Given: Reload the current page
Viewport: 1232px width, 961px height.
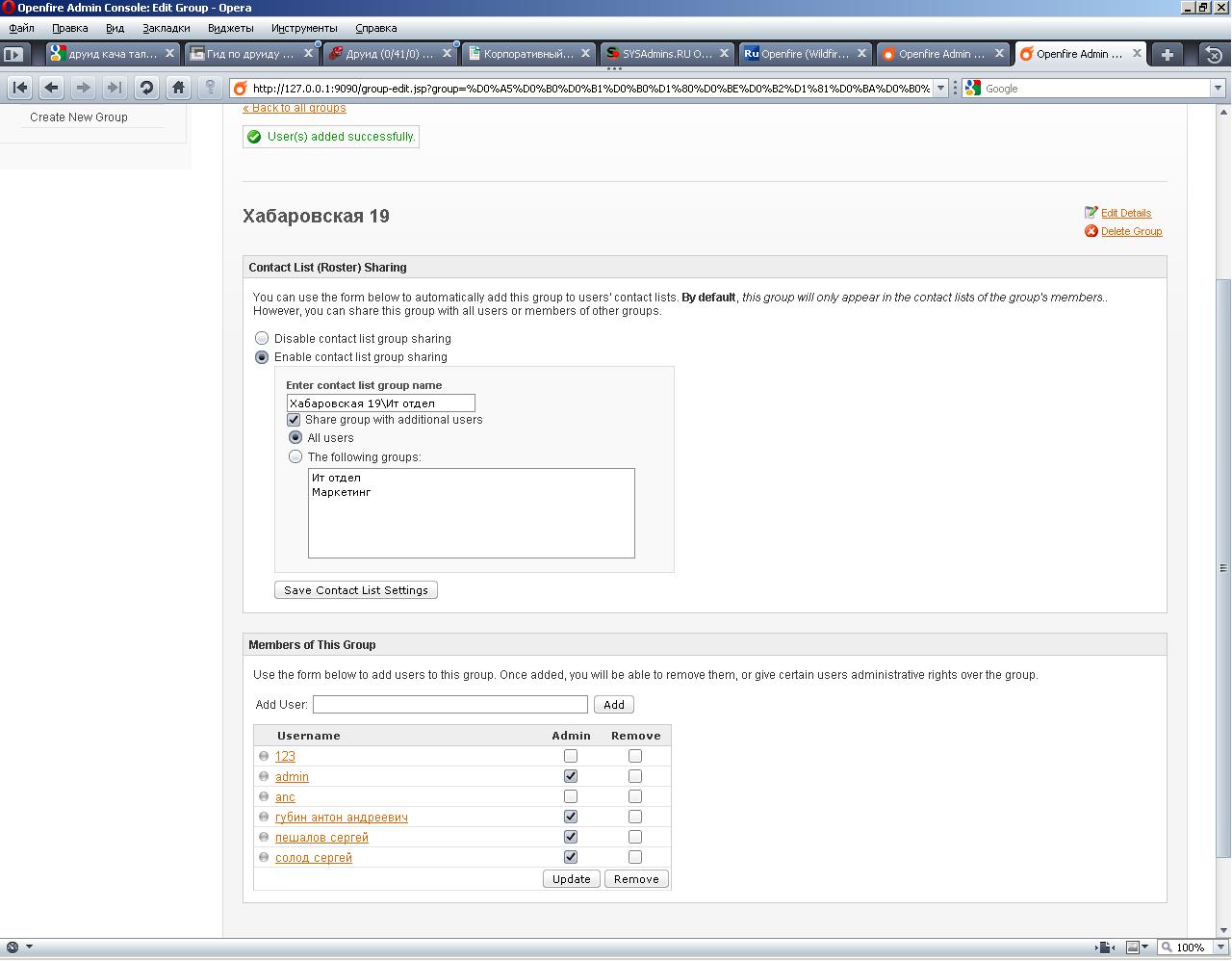Looking at the screenshot, I should coord(146,88).
